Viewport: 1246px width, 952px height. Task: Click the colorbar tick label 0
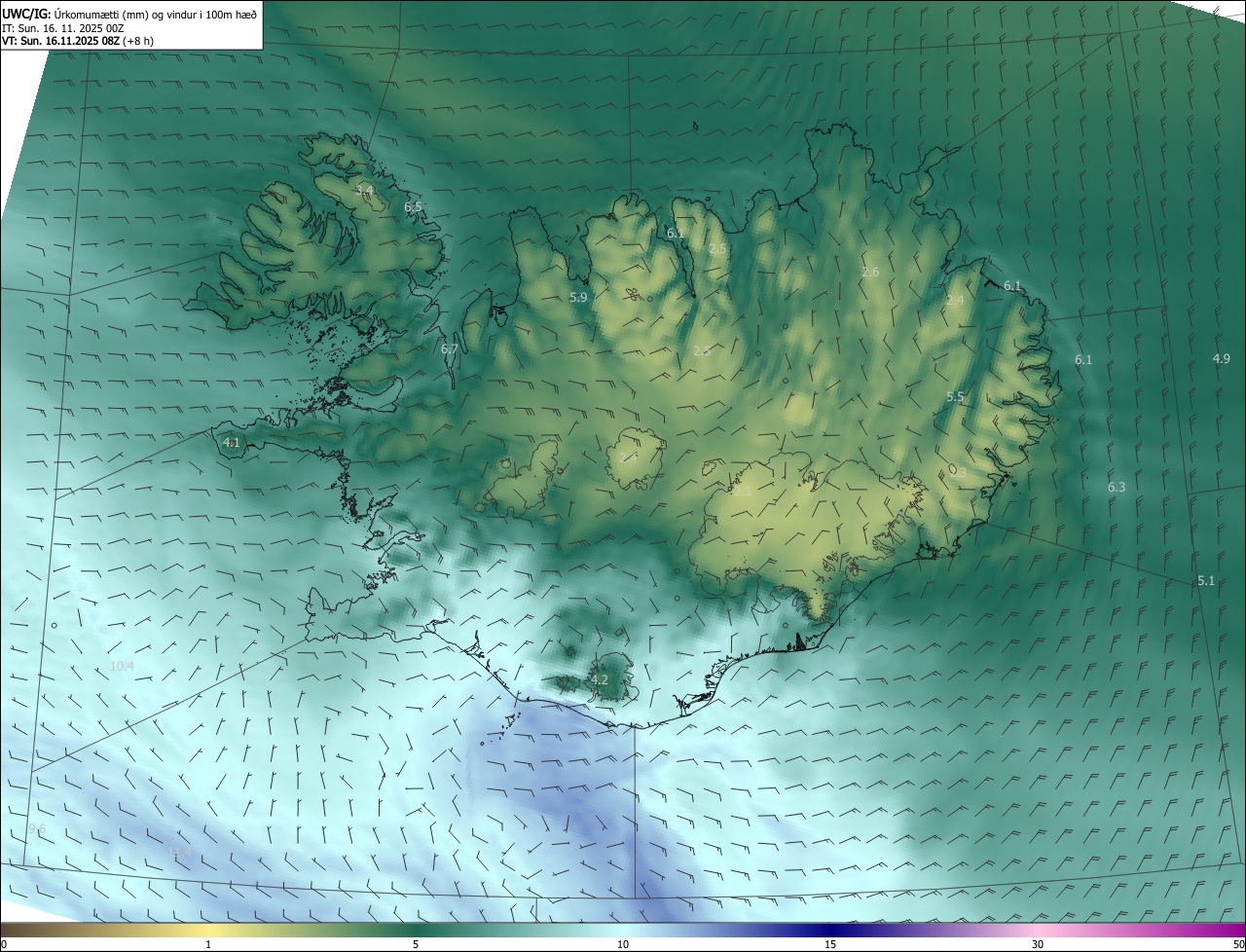click(x=4, y=944)
